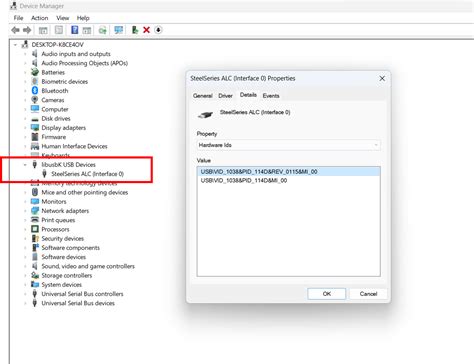This screenshot has height=364, width=474.
Task: Select Universal Serial Bus devices tree item
Action: [78, 303]
